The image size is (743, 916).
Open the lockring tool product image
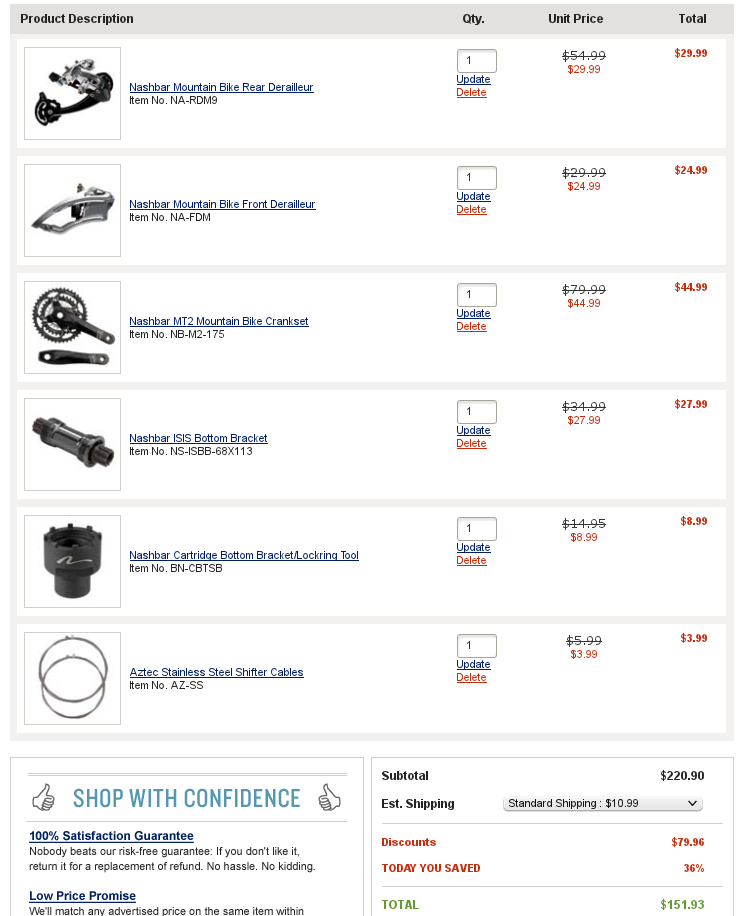point(72,561)
